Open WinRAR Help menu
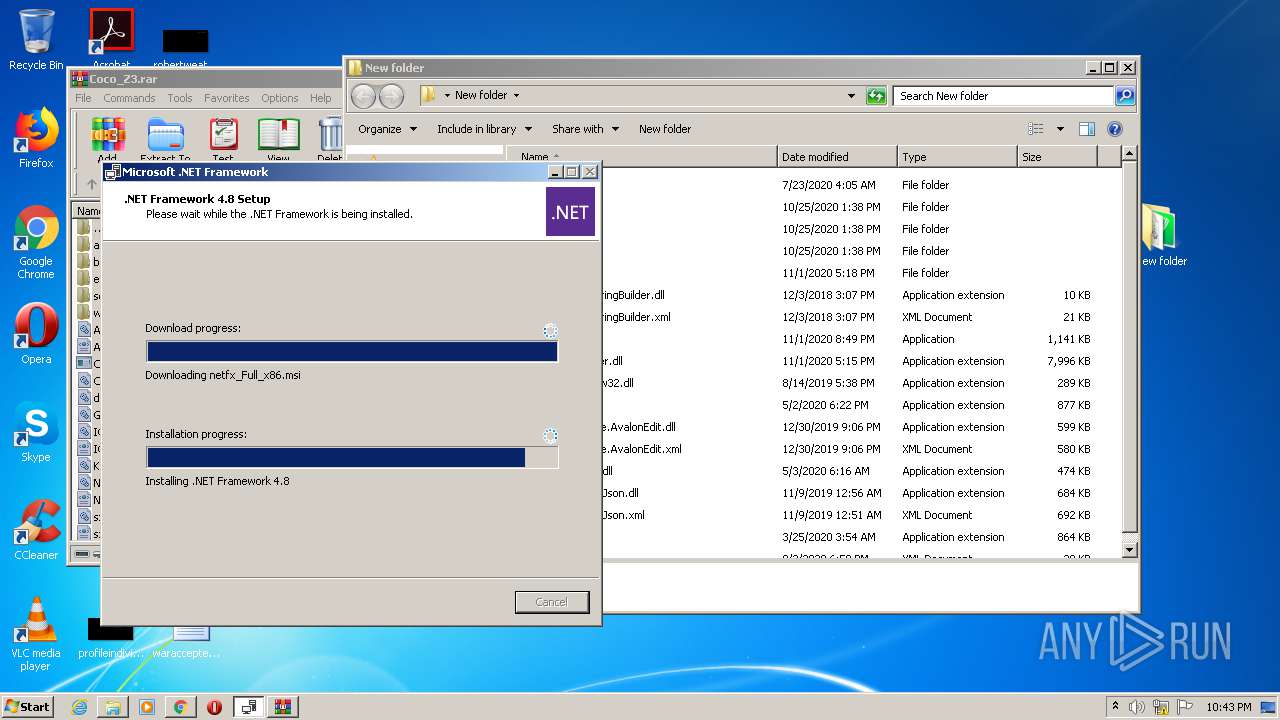The height and width of the screenshot is (720, 1280). pos(320,98)
